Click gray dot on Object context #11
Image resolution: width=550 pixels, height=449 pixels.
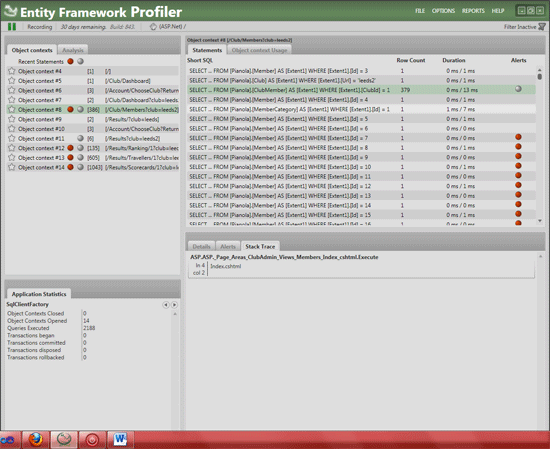80,138
